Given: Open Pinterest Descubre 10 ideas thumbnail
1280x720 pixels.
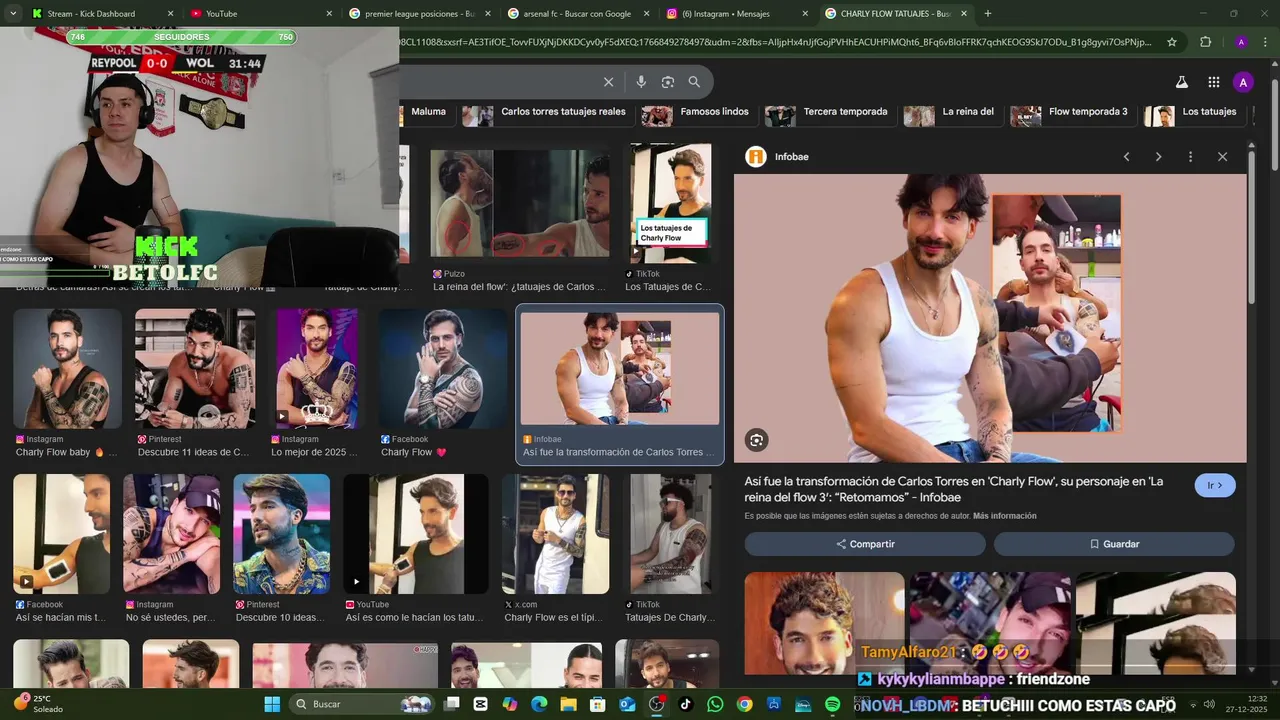Looking at the screenshot, I should [281, 534].
